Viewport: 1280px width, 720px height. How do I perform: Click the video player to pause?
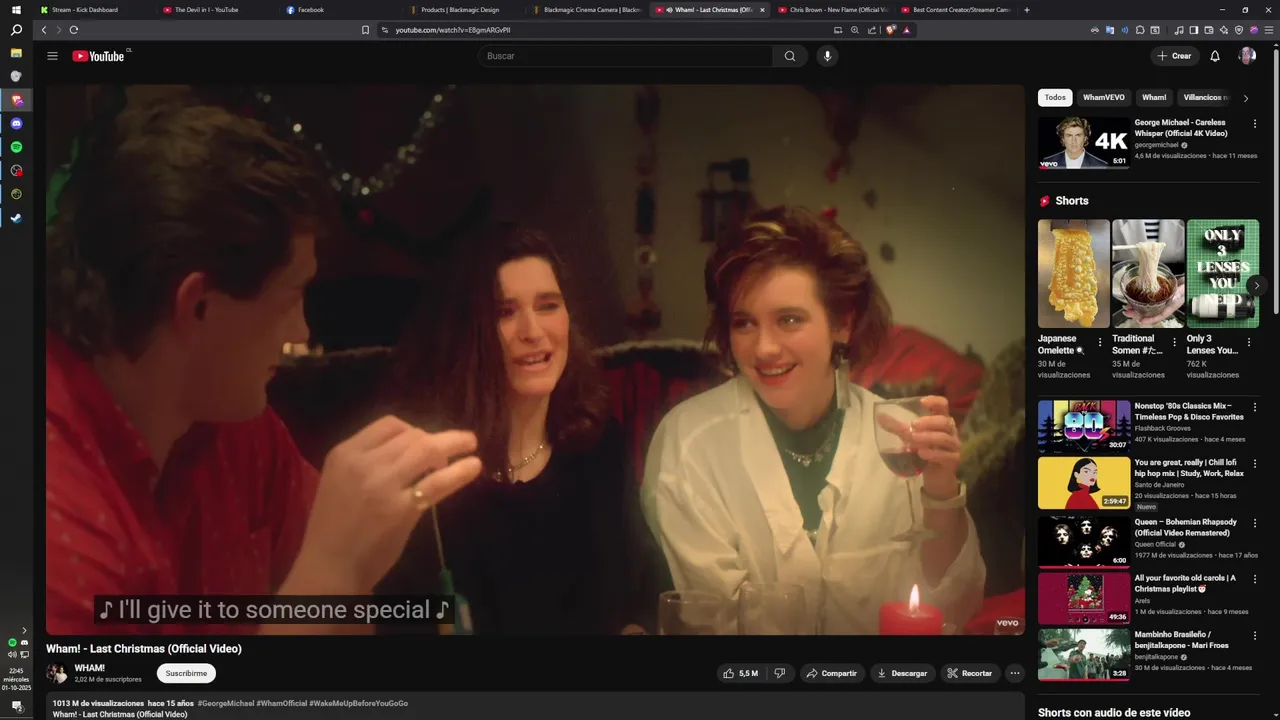click(x=535, y=360)
